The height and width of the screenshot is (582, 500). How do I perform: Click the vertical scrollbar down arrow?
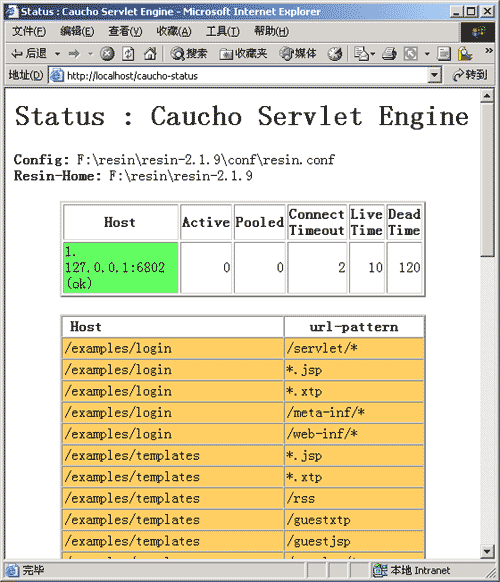[487, 551]
